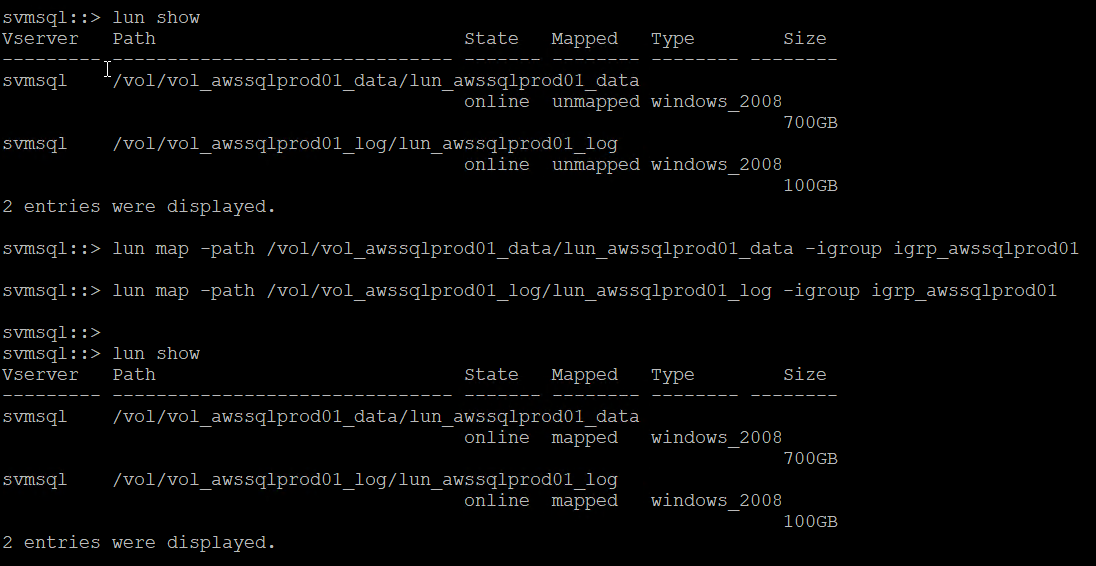Click the log LUN path in the second listing

(365, 480)
